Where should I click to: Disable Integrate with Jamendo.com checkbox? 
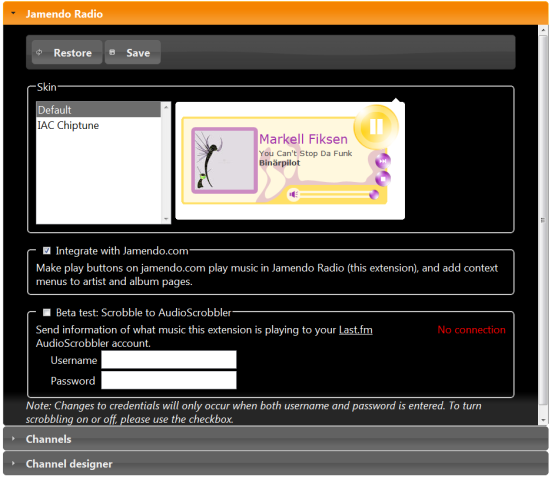[x=47, y=251]
